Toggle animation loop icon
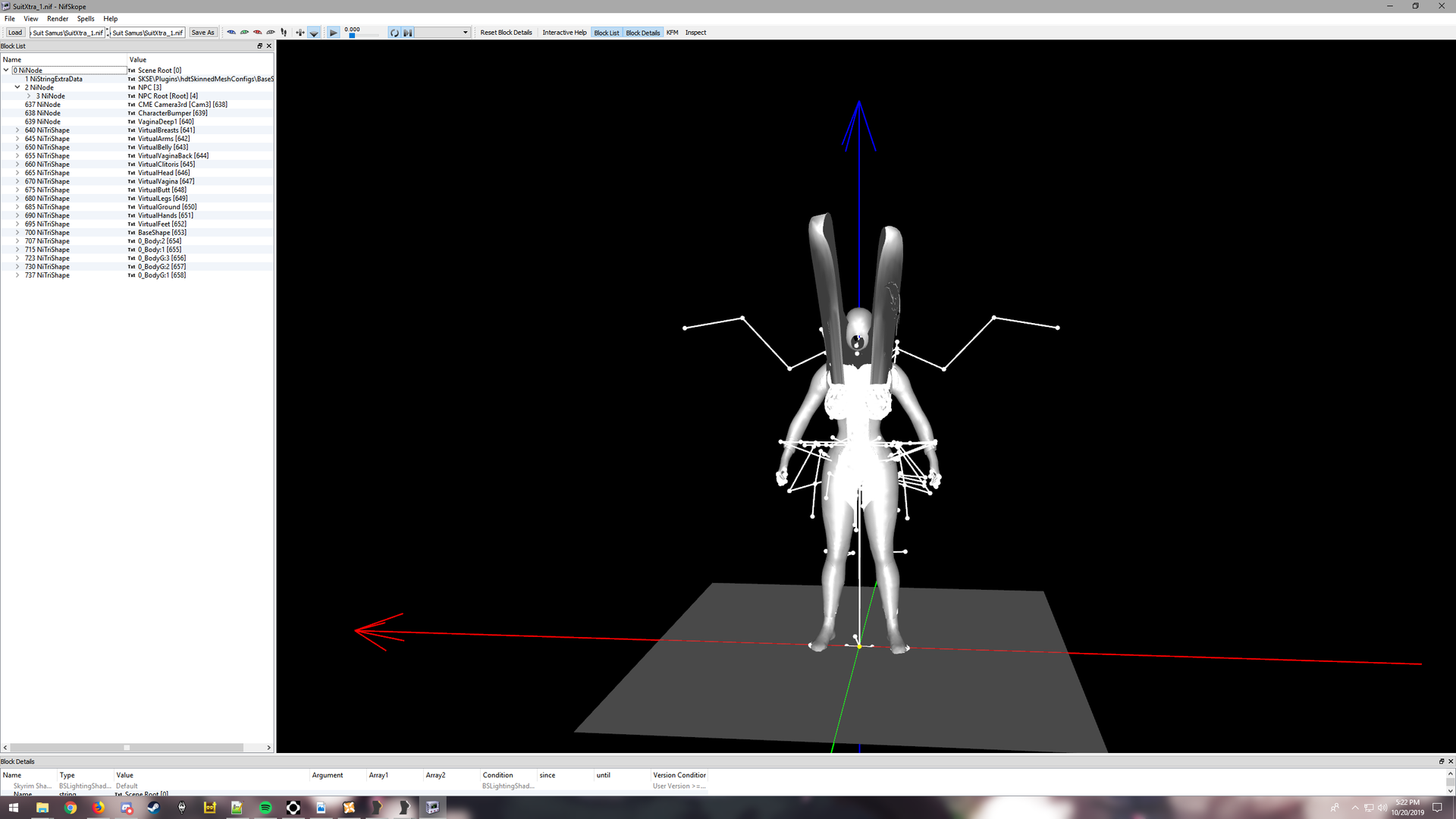 (x=394, y=33)
